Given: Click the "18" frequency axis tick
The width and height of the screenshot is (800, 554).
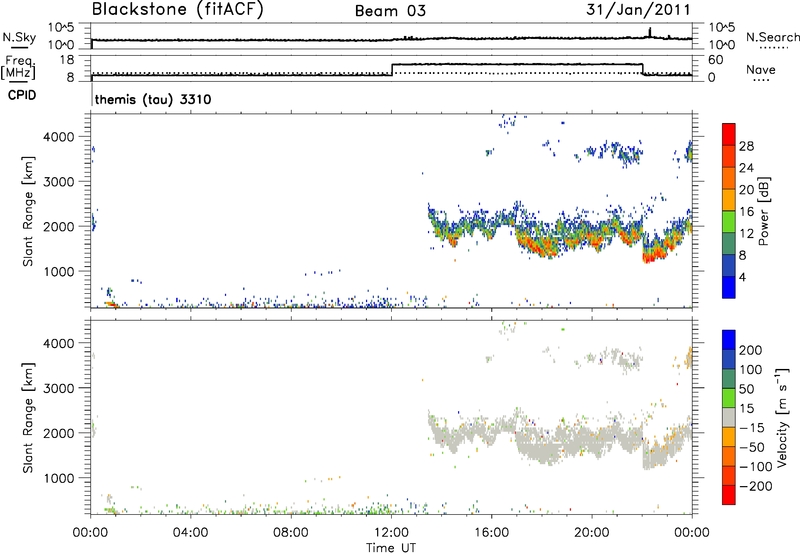Looking at the screenshot, I should [x=67, y=60].
